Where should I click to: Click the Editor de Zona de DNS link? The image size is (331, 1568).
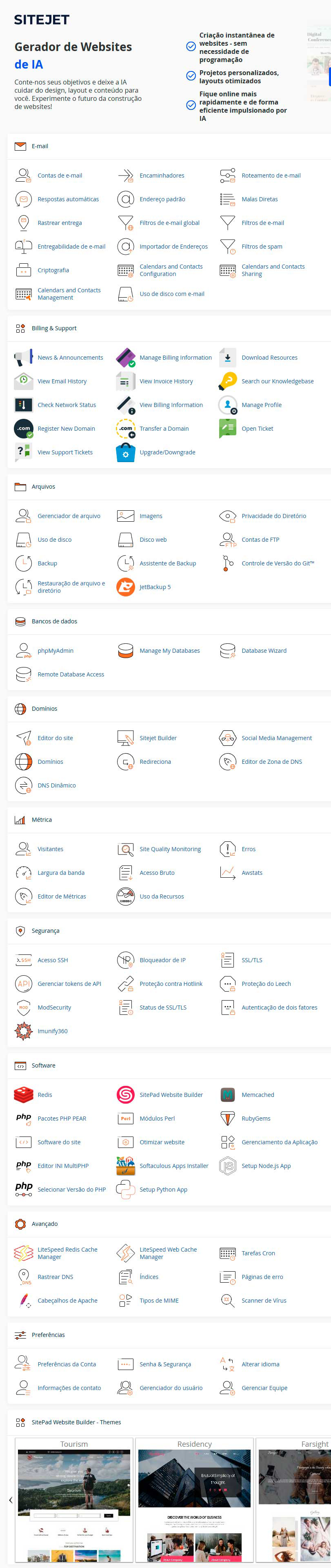pos(271,761)
